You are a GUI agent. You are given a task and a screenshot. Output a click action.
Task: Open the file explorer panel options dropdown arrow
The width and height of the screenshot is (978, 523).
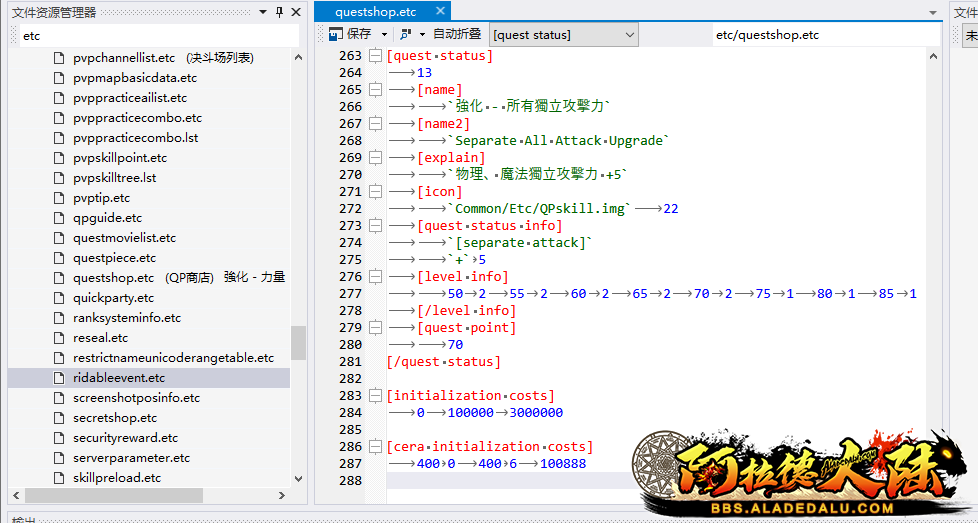[x=263, y=12]
